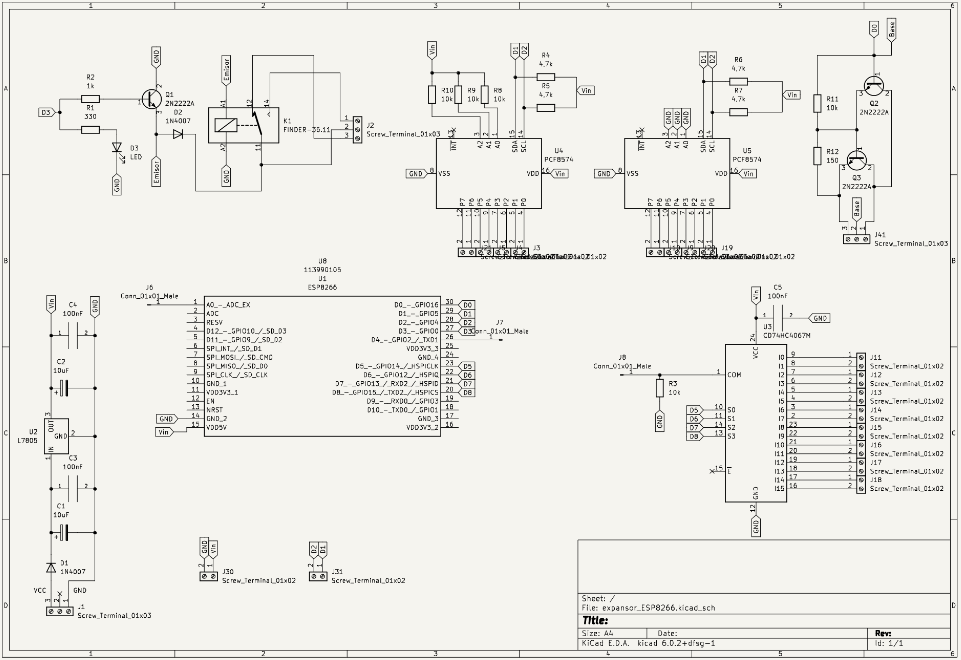Screen dimensions: 961x660
Task: Select the Q3 2N2222A transistor symbol
Action: 858,161
